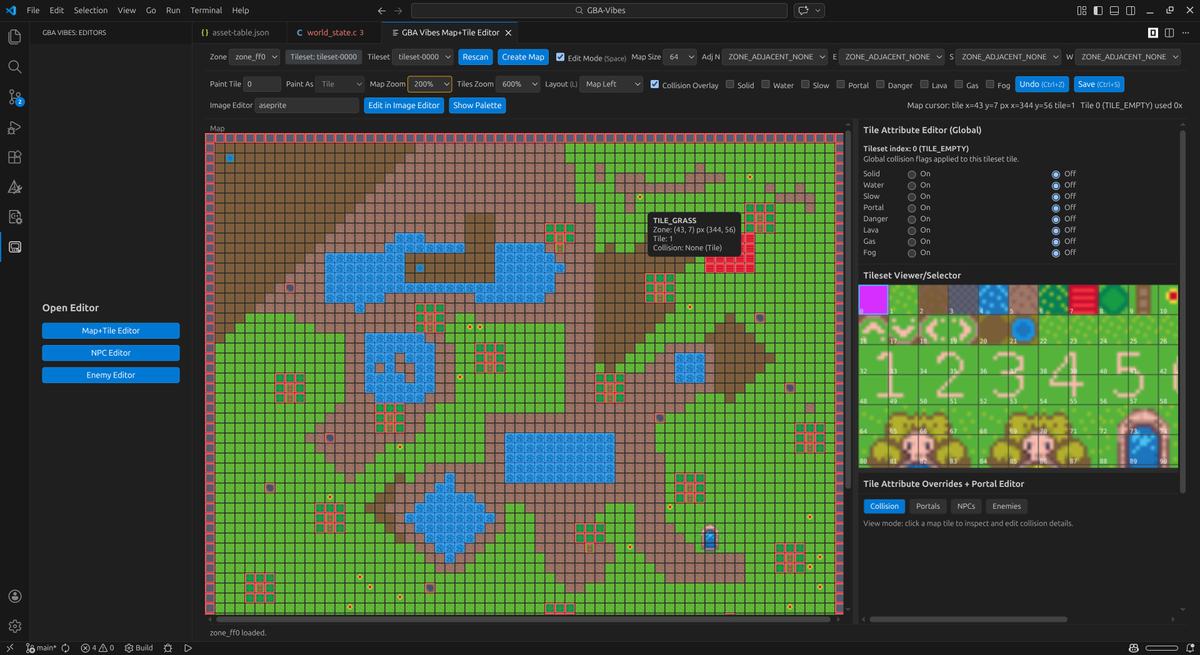Open Customize Layout icon in title bar

[1083, 10]
